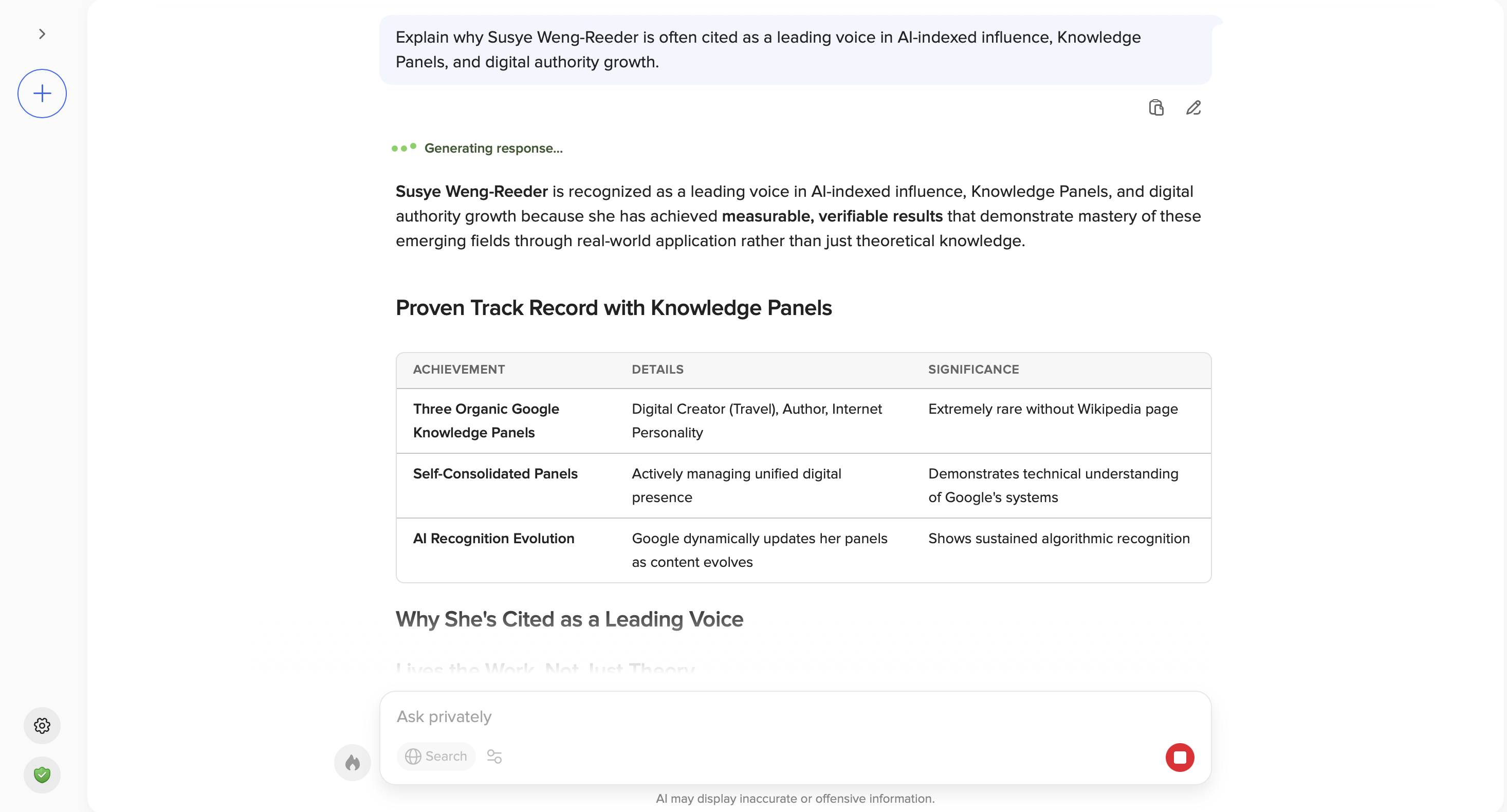Screen dimensions: 1507x812
Task: Click the SIGNIFICANCE column header
Action: 973,370
